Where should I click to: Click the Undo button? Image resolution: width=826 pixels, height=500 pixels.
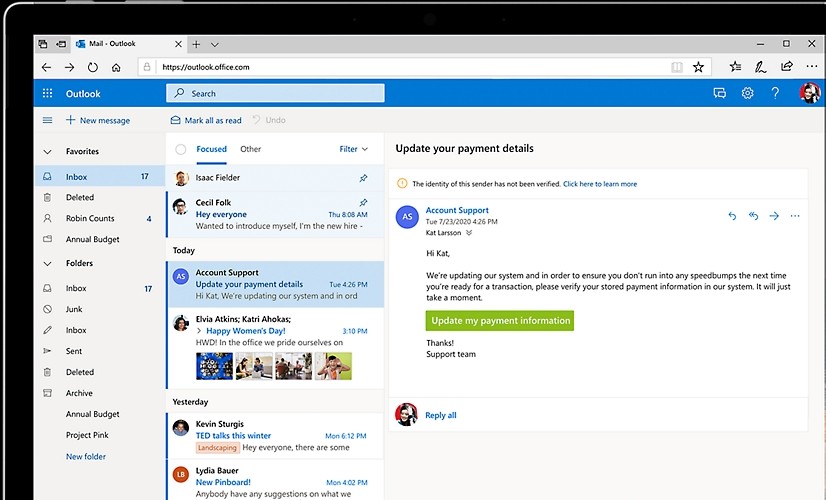pyautogui.click(x=269, y=120)
